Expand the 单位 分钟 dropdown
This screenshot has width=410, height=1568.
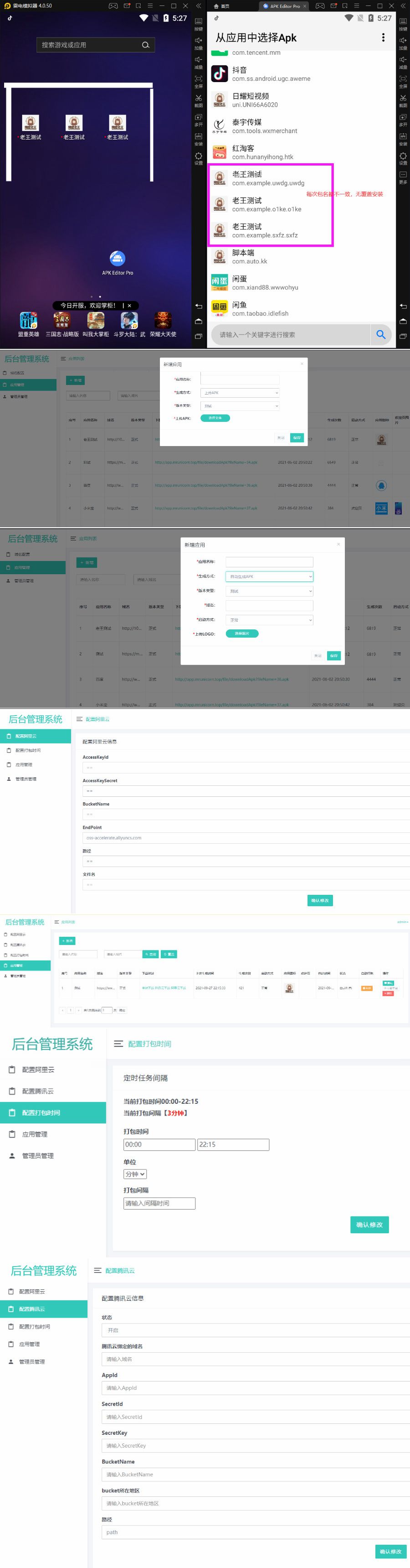tap(134, 1173)
